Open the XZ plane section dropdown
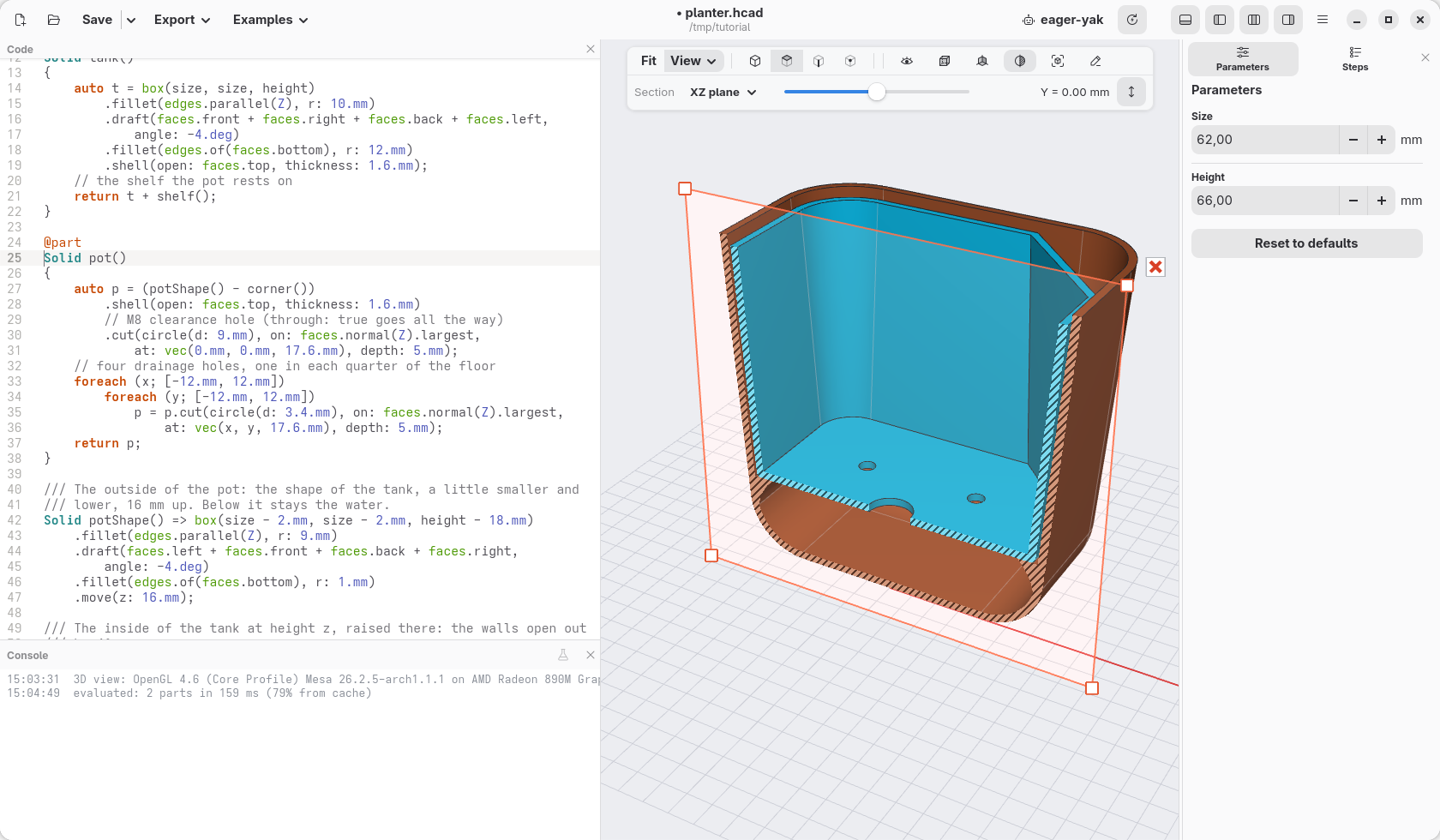The height and width of the screenshot is (840, 1440). tap(723, 92)
